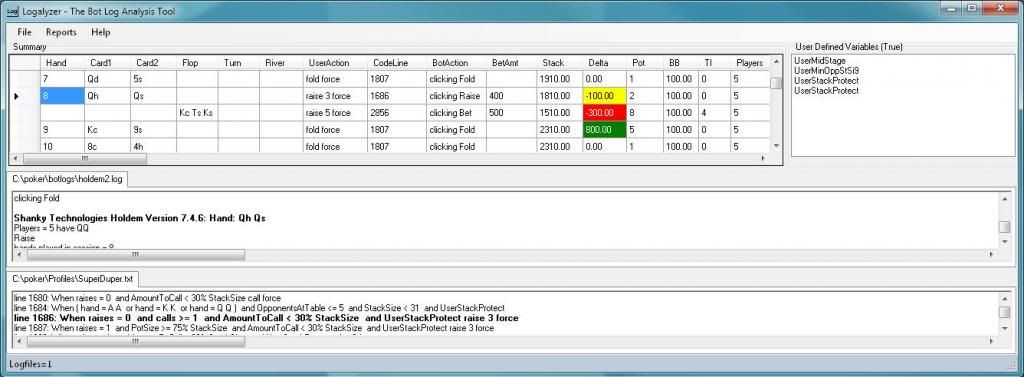Image resolution: width=1024 pixels, height=377 pixels.
Task: Click summary grid scroll down arrow
Action: [776, 146]
